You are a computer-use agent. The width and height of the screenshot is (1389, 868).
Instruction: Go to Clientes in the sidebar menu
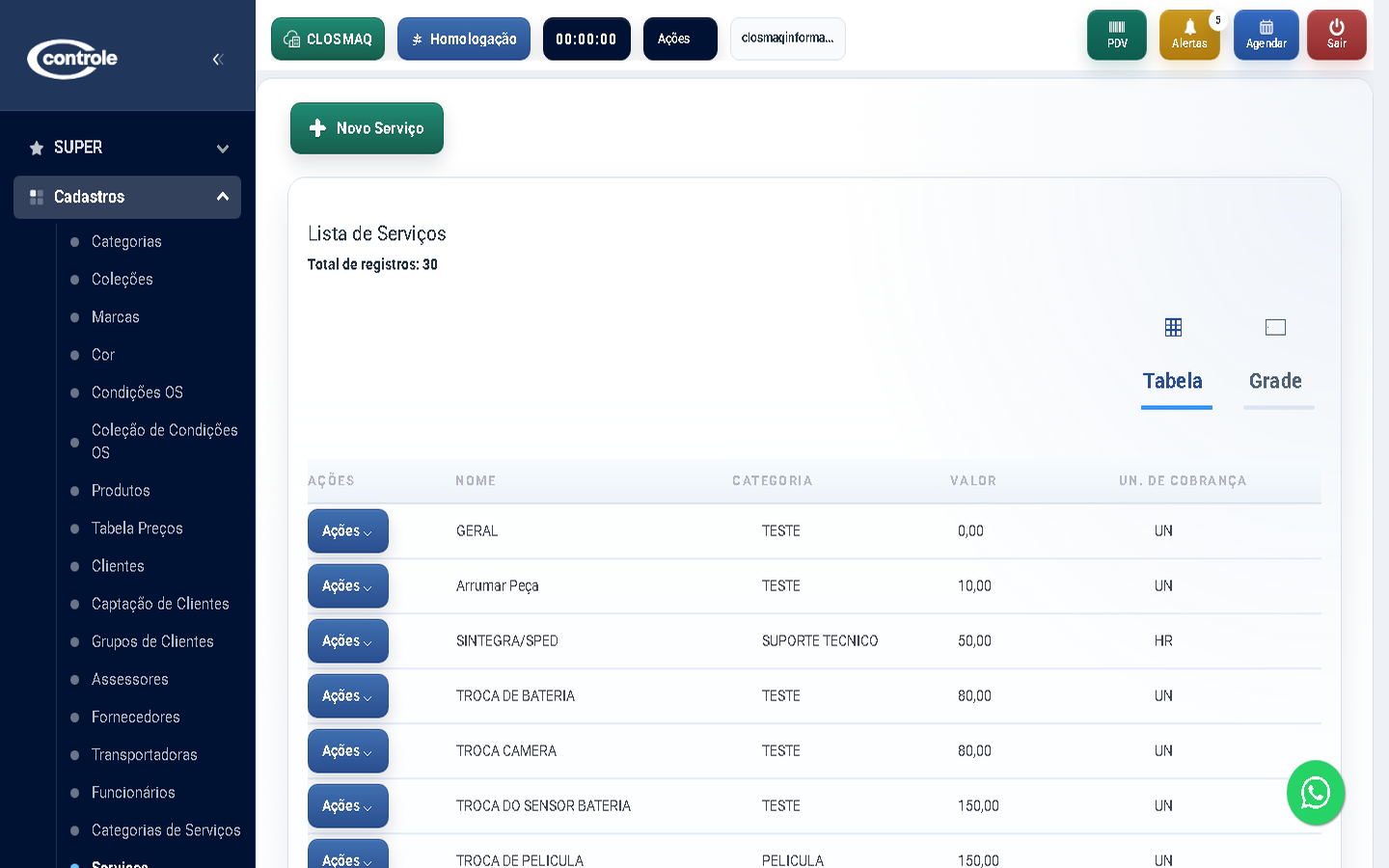point(118,566)
